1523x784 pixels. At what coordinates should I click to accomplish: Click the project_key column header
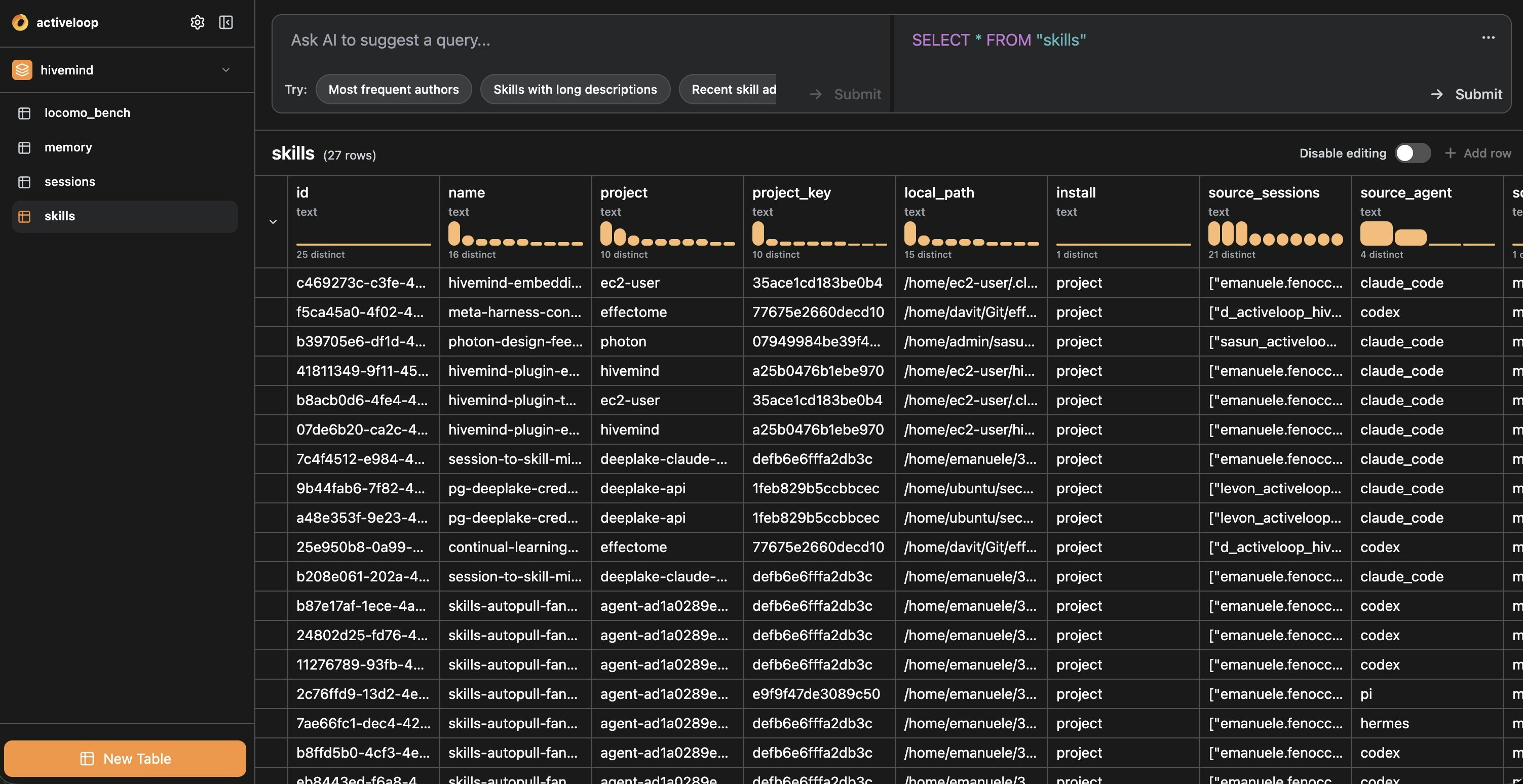819,221
